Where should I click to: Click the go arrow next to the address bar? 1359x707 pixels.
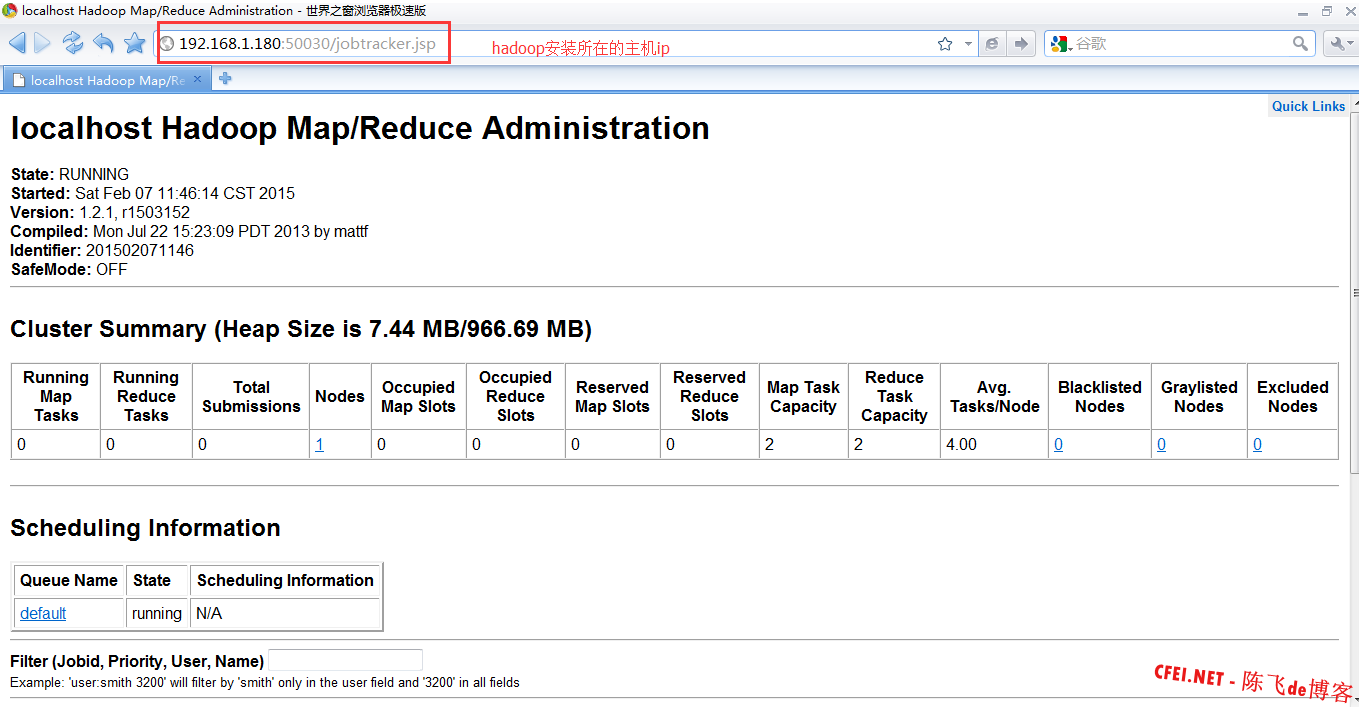click(1020, 44)
